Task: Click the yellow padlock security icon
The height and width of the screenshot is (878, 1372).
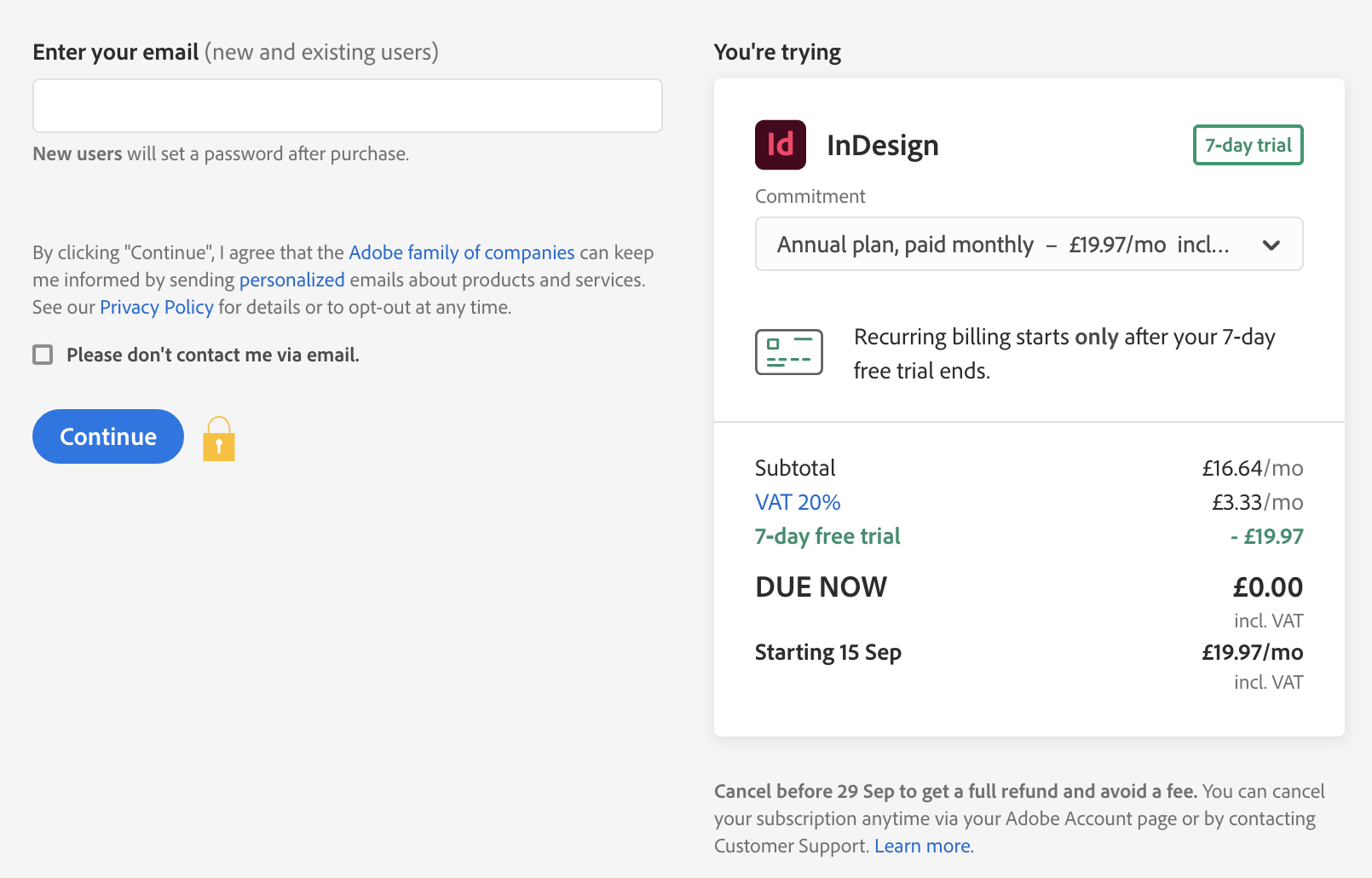Action: [219, 439]
